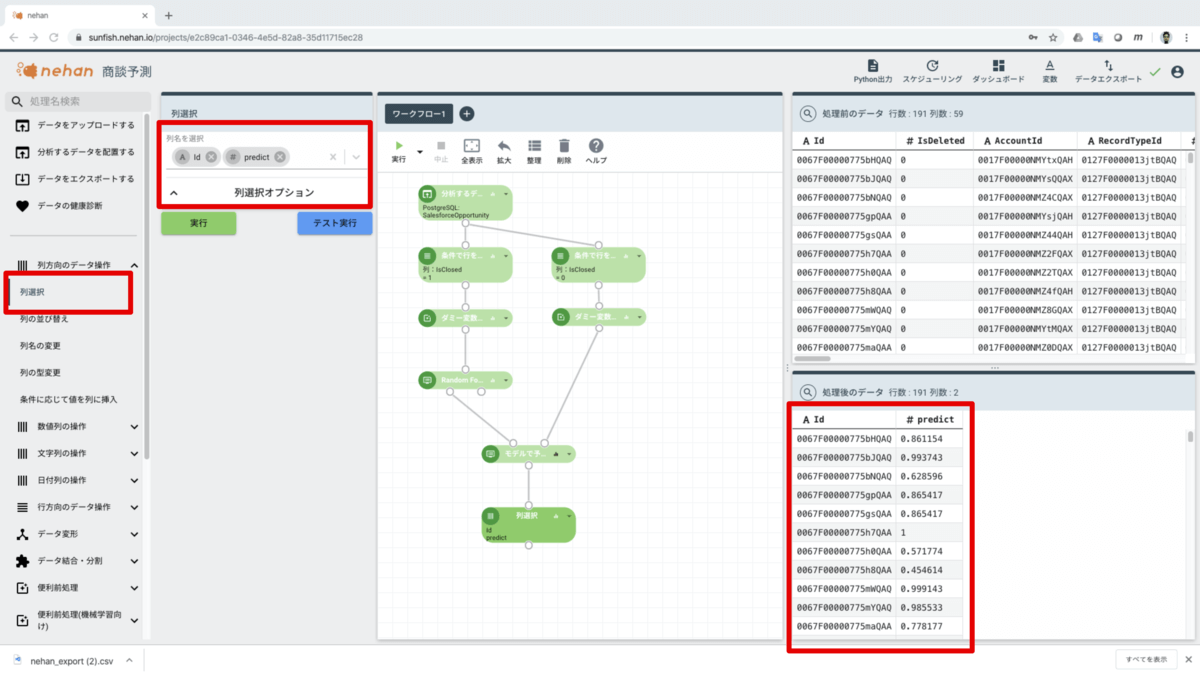Click the データをアップロードする sidebar item
The width and height of the screenshot is (1200, 675).
coord(75,125)
